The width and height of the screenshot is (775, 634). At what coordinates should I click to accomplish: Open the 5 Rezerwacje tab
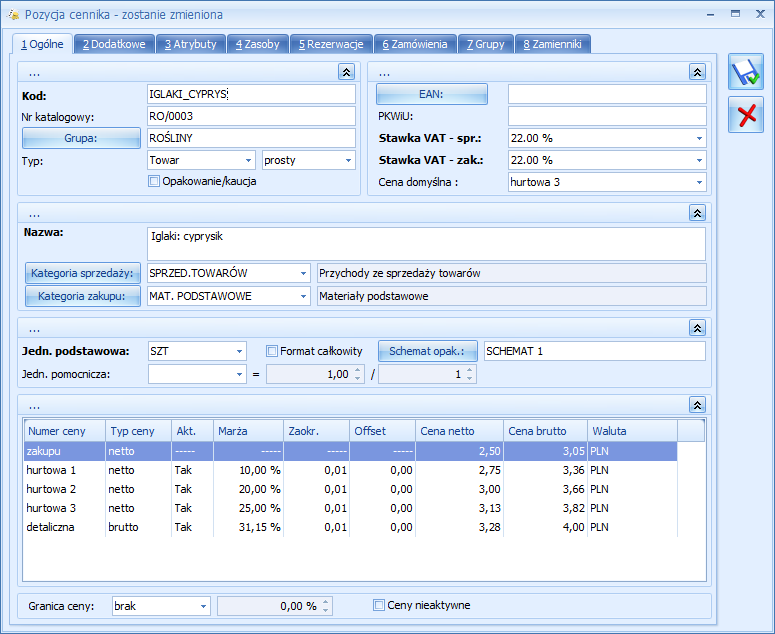coord(331,44)
